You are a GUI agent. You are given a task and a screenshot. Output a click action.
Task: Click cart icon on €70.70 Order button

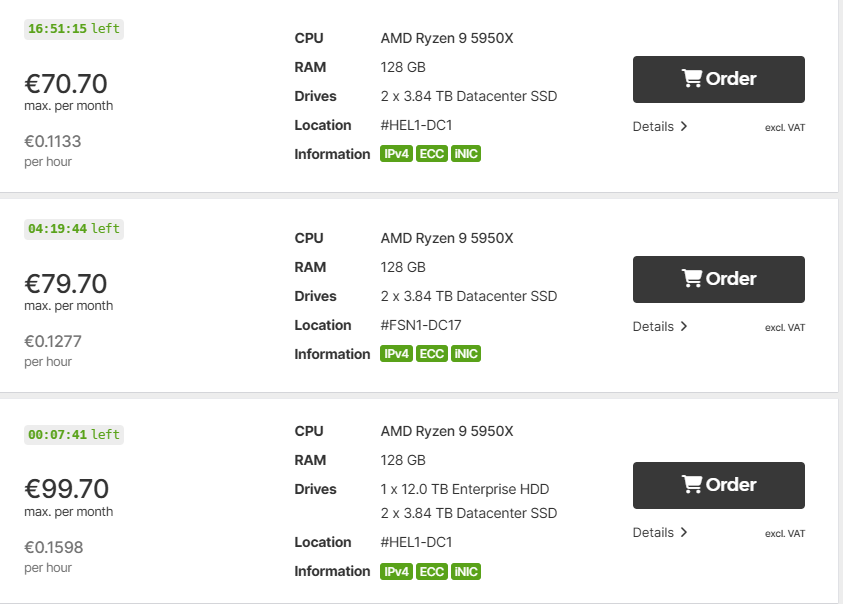691,79
